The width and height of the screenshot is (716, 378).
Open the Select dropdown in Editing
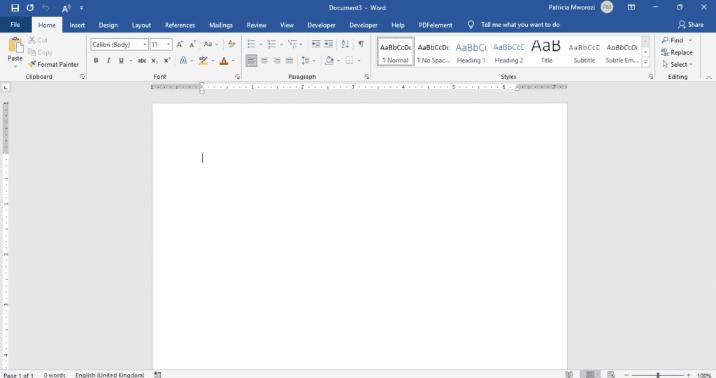tap(677, 64)
